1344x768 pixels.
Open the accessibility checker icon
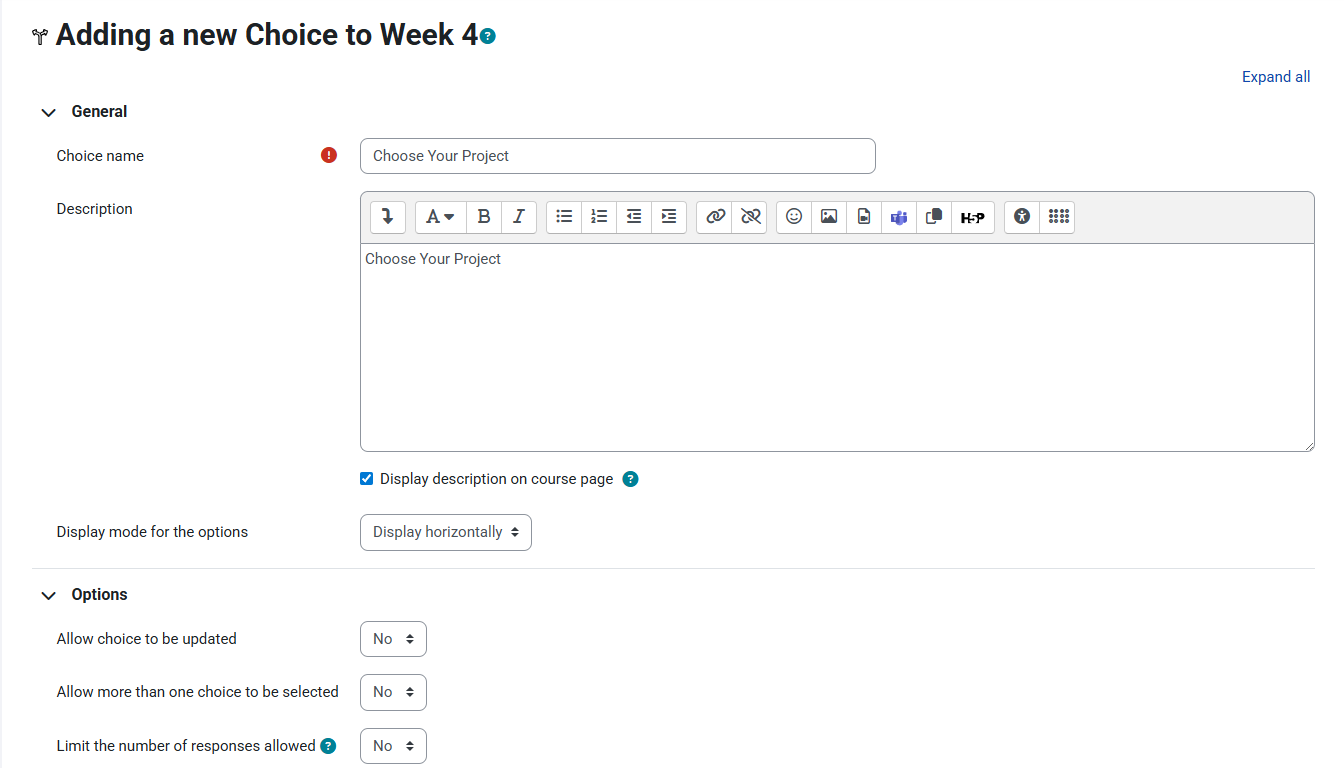tap(1021, 217)
